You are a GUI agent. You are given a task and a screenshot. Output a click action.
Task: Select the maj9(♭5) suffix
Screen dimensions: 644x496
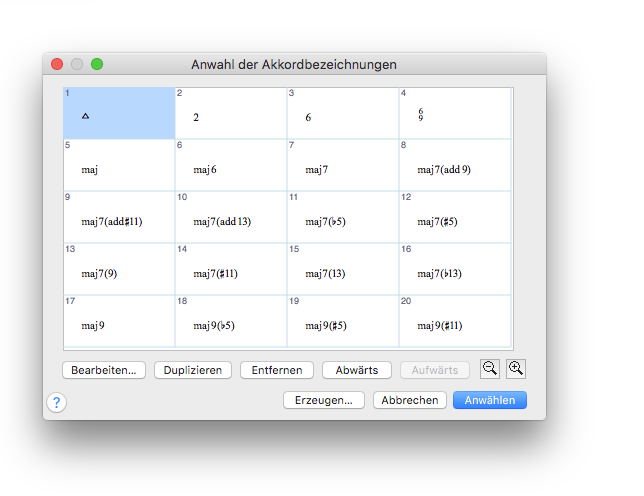(231, 321)
